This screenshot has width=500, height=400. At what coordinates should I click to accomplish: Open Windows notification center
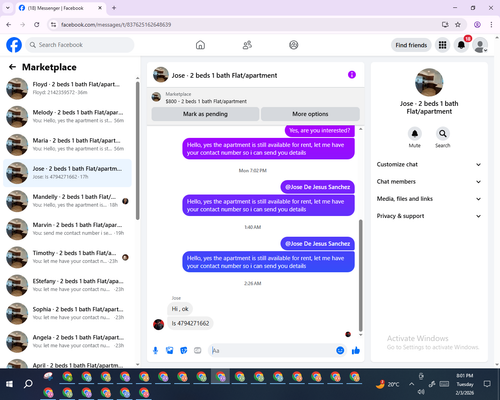(x=487, y=384)
